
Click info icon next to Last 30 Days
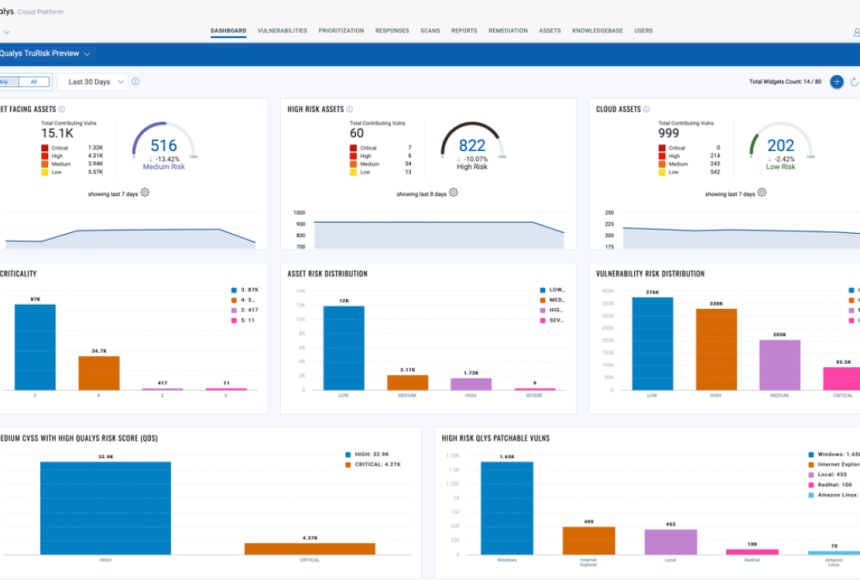coord(136,82)
